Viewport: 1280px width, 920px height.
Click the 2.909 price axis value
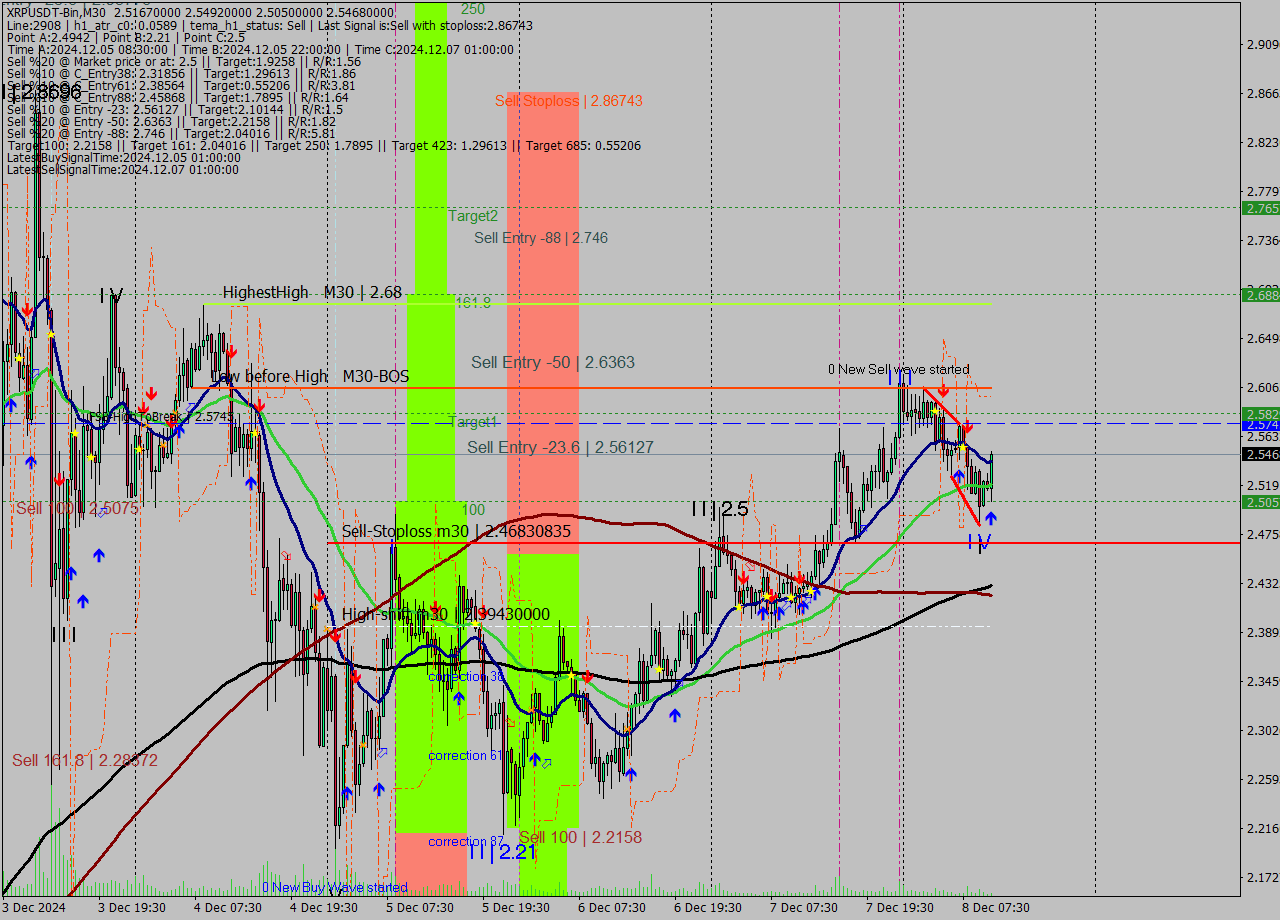[1262, 44]
